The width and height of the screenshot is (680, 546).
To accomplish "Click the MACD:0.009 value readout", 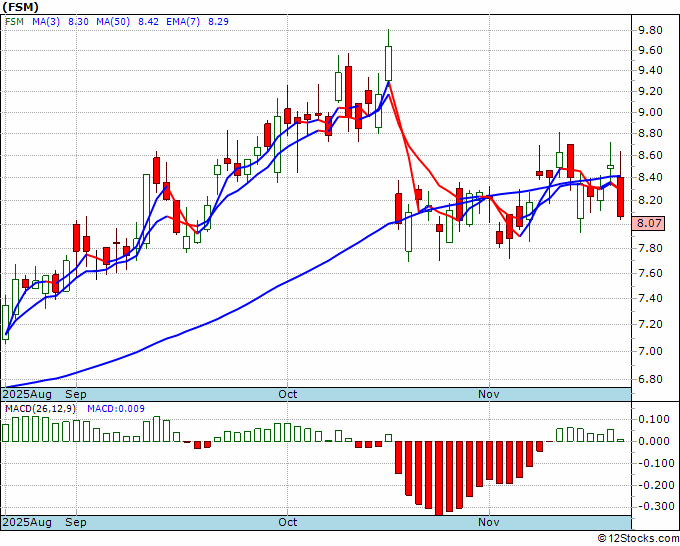I will pos(116,409).
